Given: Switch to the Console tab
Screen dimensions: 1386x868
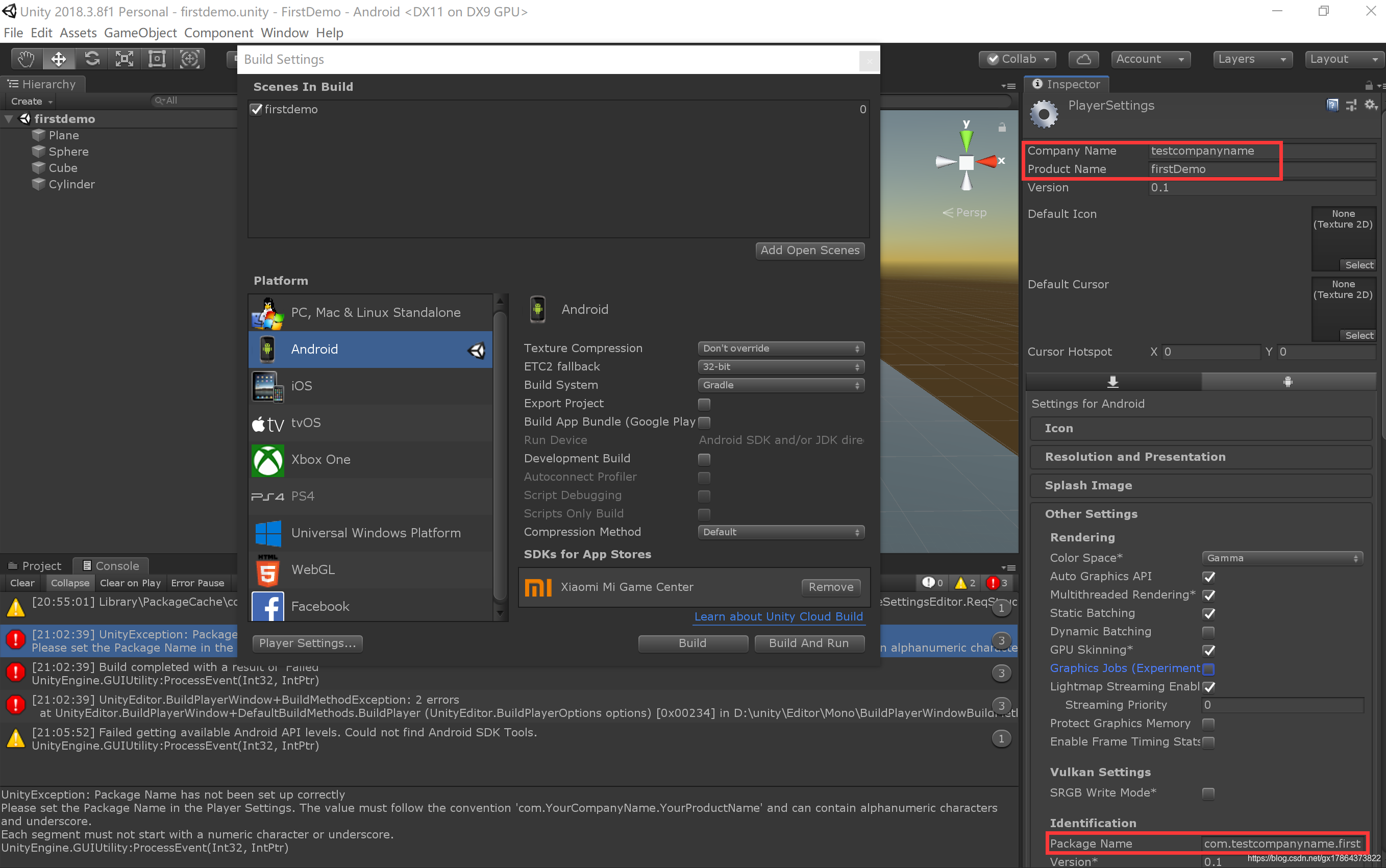Looking at the screenshot, I should pyautogui.click(x=110, y=565).
